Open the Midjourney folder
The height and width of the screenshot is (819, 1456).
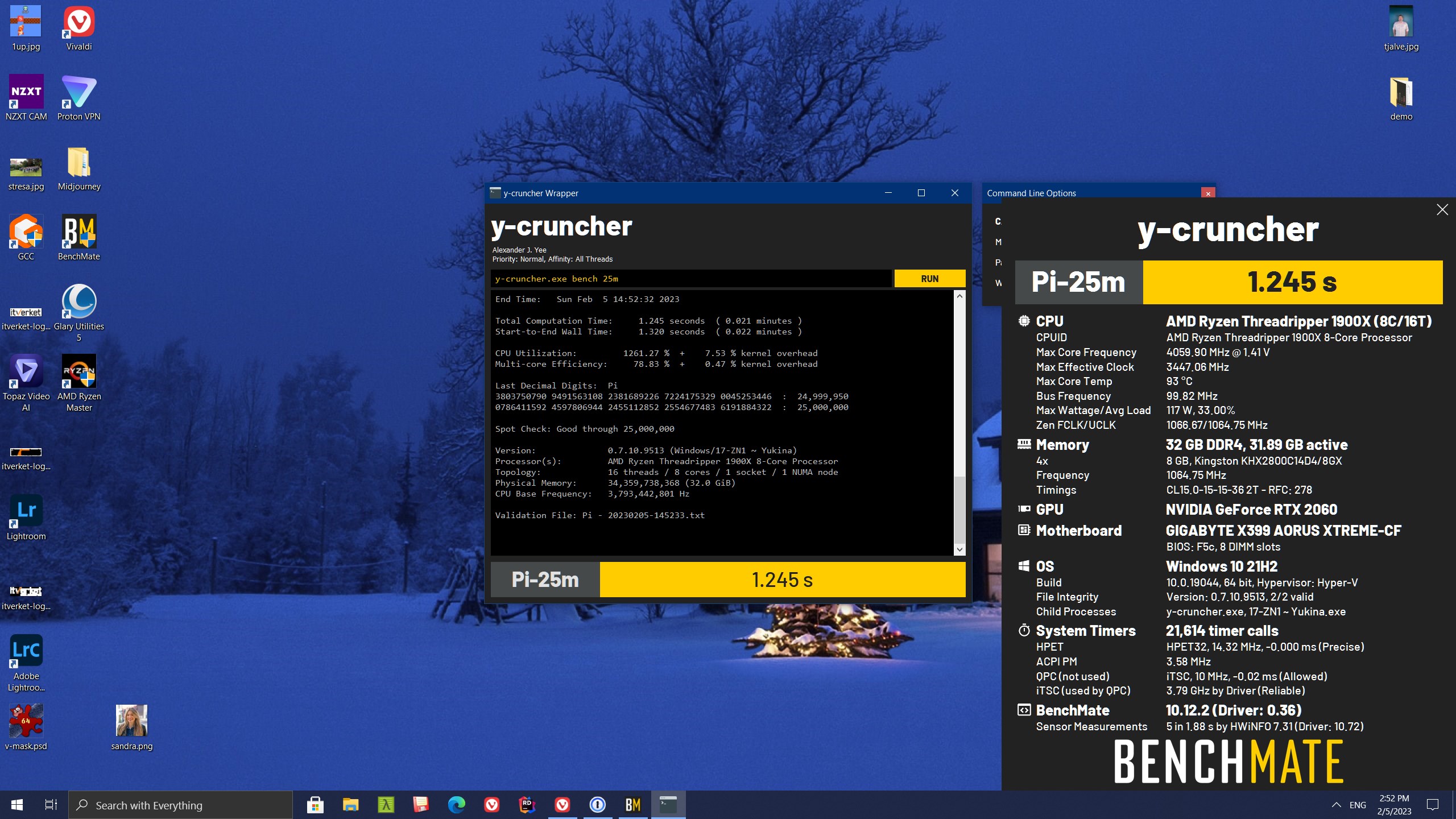78,168
